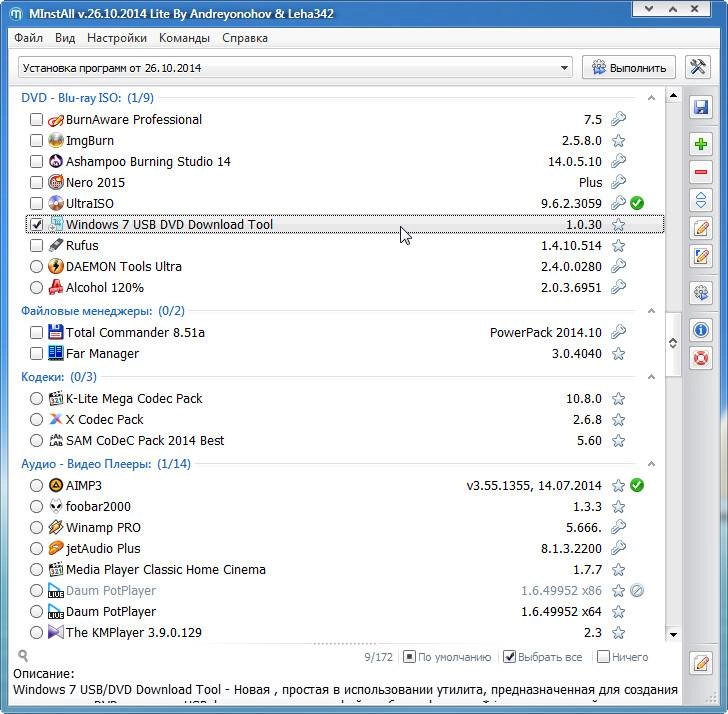Click the Ashampoo Burning Studio 14 entry
The width and height of the screenshot is (728, 714).
[148, 162]
